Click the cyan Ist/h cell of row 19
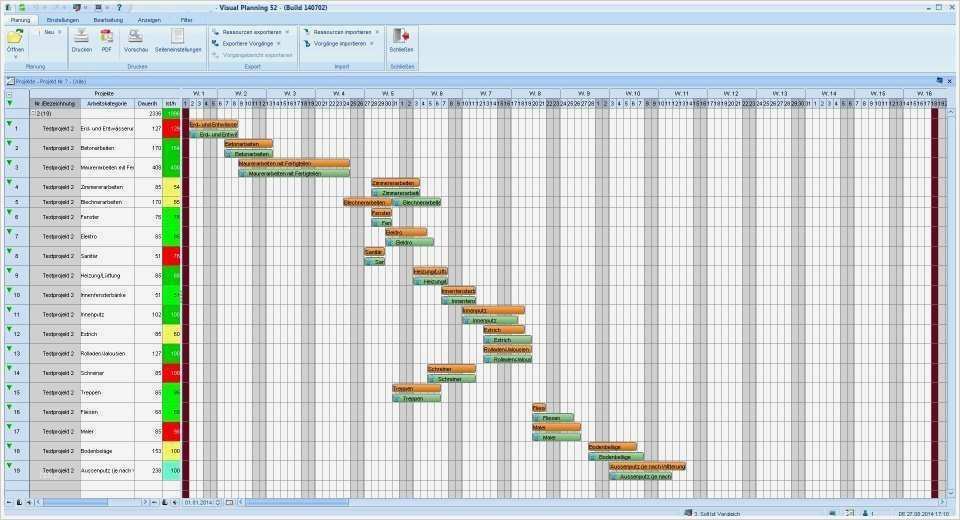This screenshot has height=520, width=960. (x=171, y=470)
